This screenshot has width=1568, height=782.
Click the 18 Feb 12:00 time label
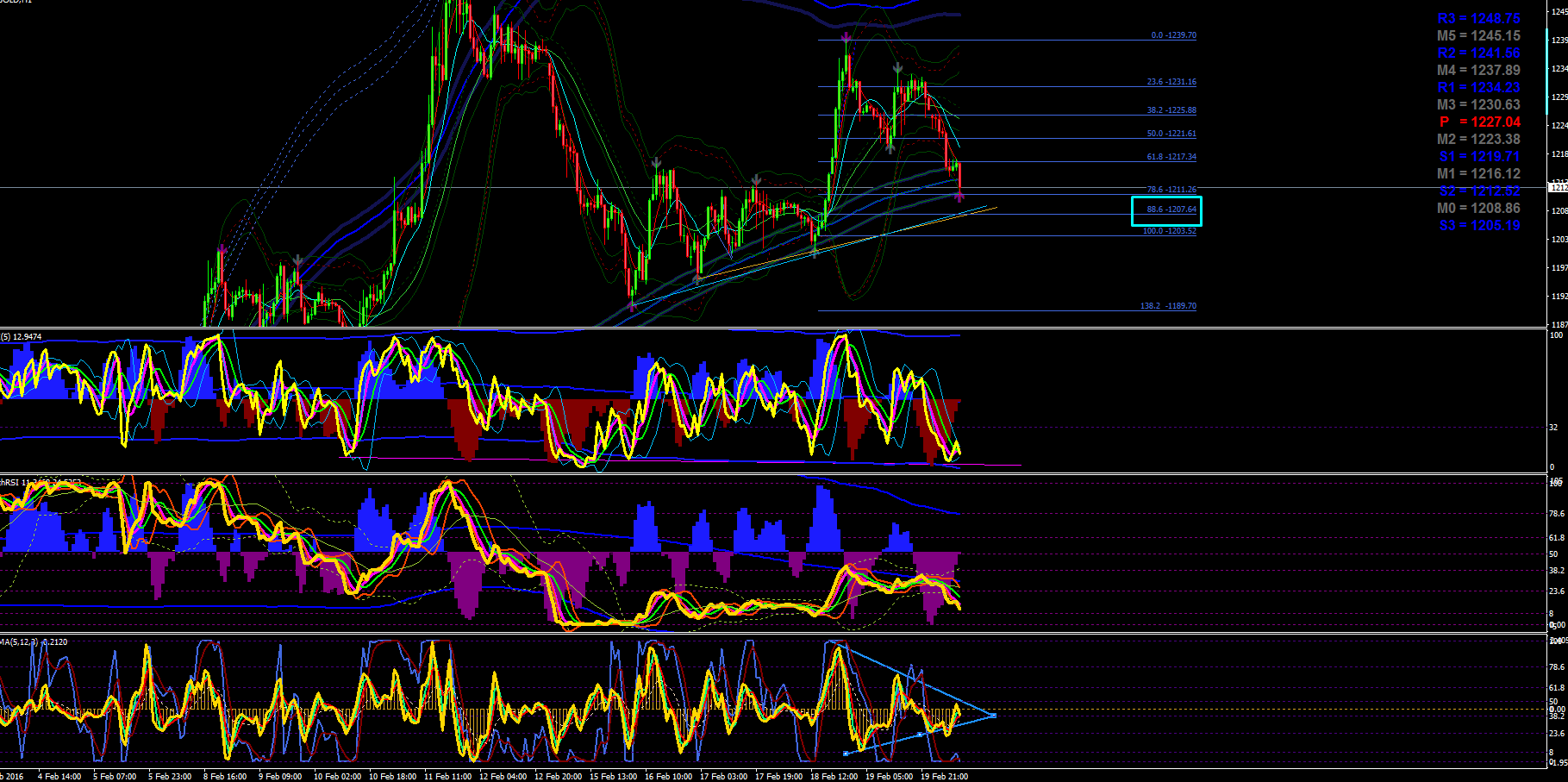click(834, 776)
